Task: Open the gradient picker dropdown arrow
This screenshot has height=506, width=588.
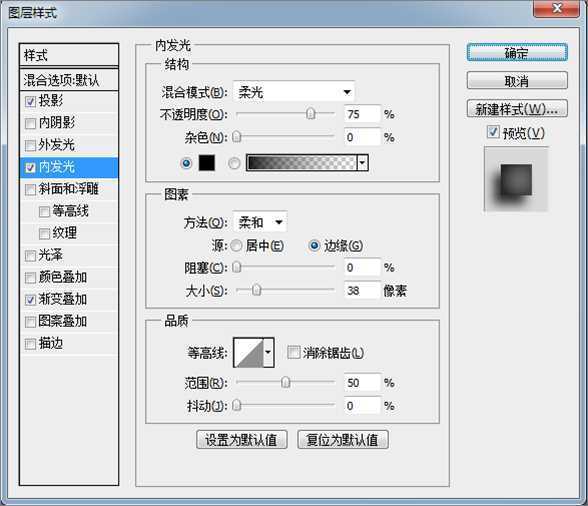Action: coord(362,163)
